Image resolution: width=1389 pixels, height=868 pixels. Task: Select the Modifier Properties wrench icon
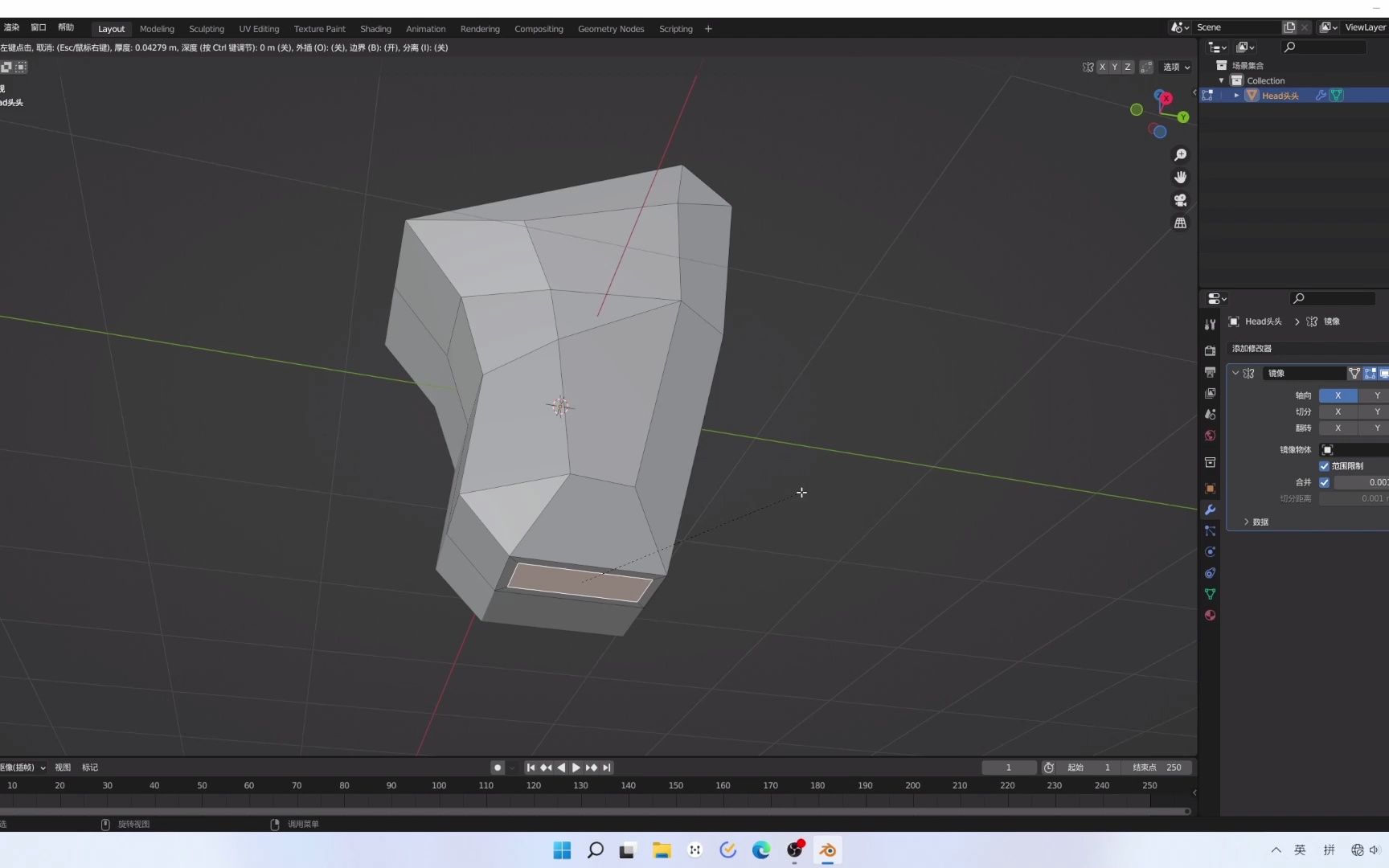pos(1210,510)
